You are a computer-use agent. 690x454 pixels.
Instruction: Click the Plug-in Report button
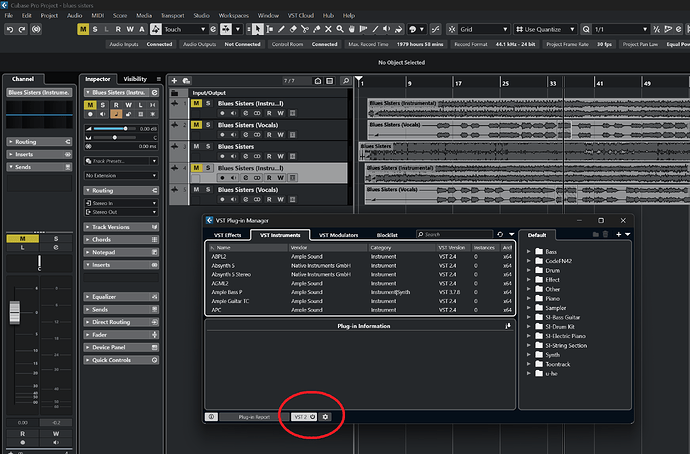tap(254, 417)
